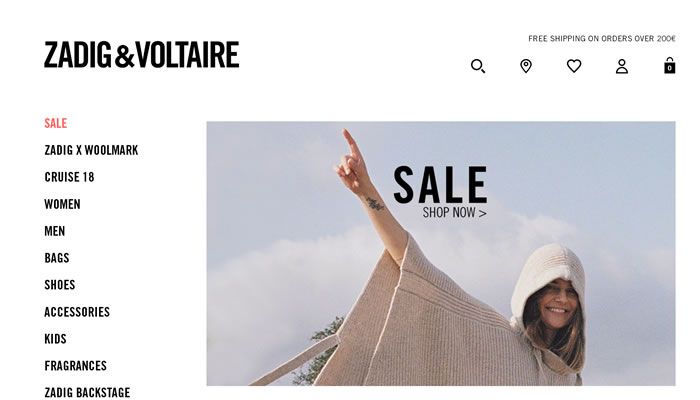
Task: Click the SALE hero banner image
Action: pos(441,253)
